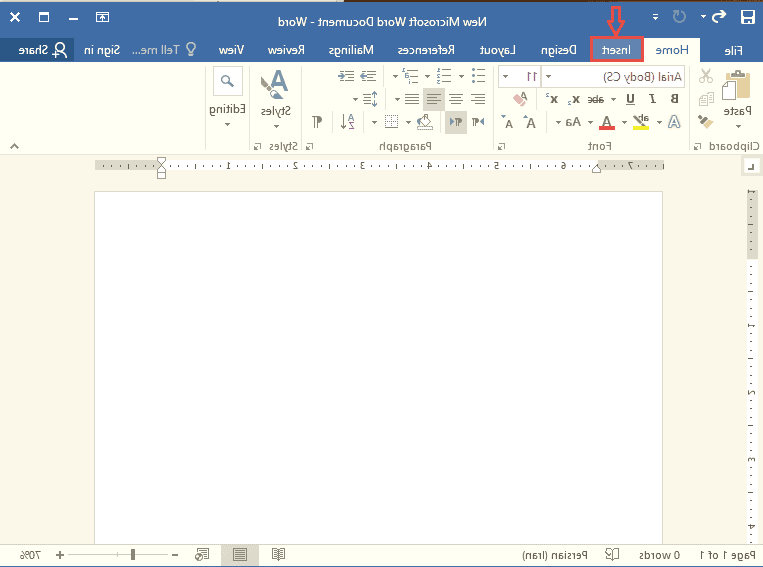Open the font name dropdown arrow
763x567 pixels.
548,77
